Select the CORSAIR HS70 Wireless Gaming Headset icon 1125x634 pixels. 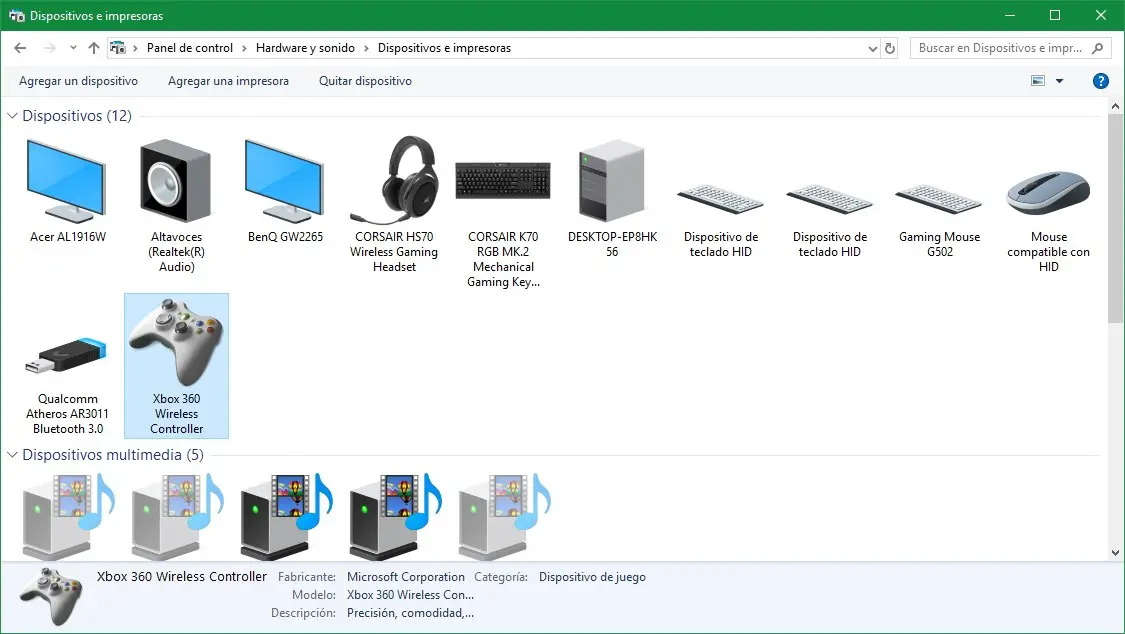(x=394, y=181)
